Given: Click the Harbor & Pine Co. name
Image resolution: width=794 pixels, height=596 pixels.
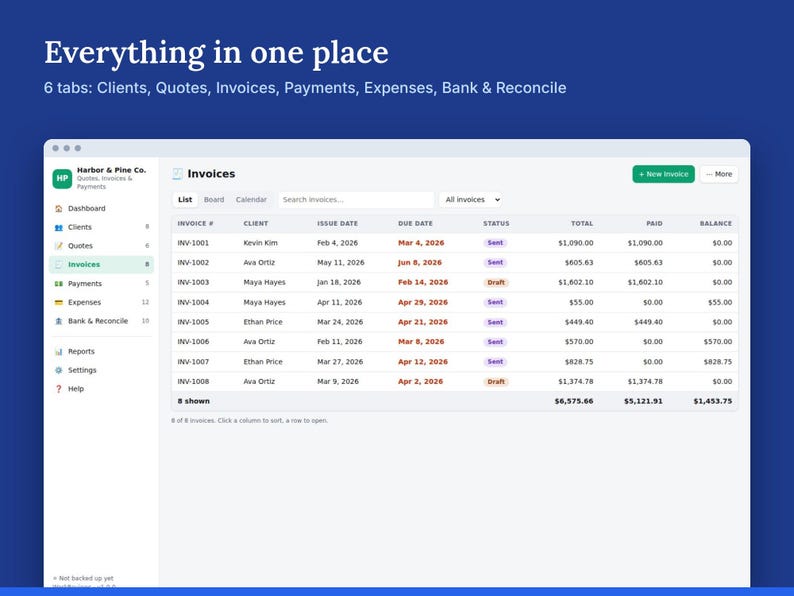Looking at the screenshot, I should 111,170.
